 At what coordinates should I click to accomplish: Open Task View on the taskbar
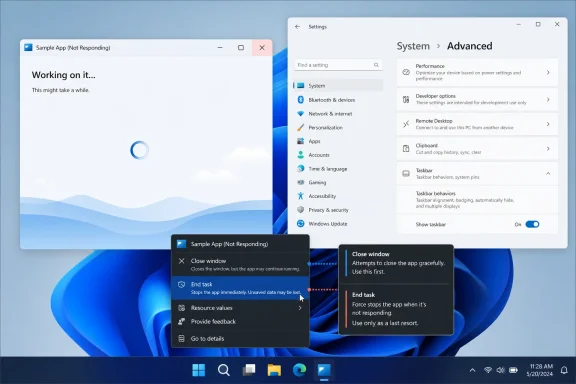pyautogui.click(x=249, y=370)
